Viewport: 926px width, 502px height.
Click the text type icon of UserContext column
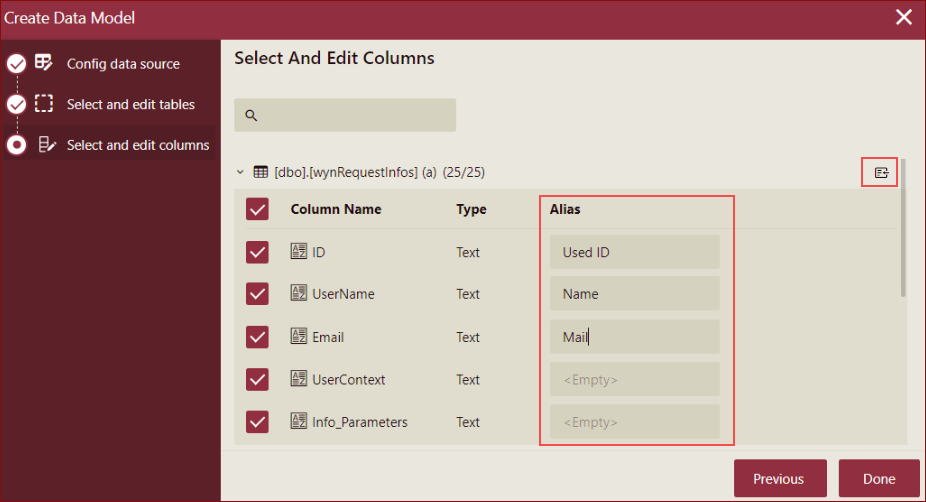pyautogui.click(x=299, y=379)
